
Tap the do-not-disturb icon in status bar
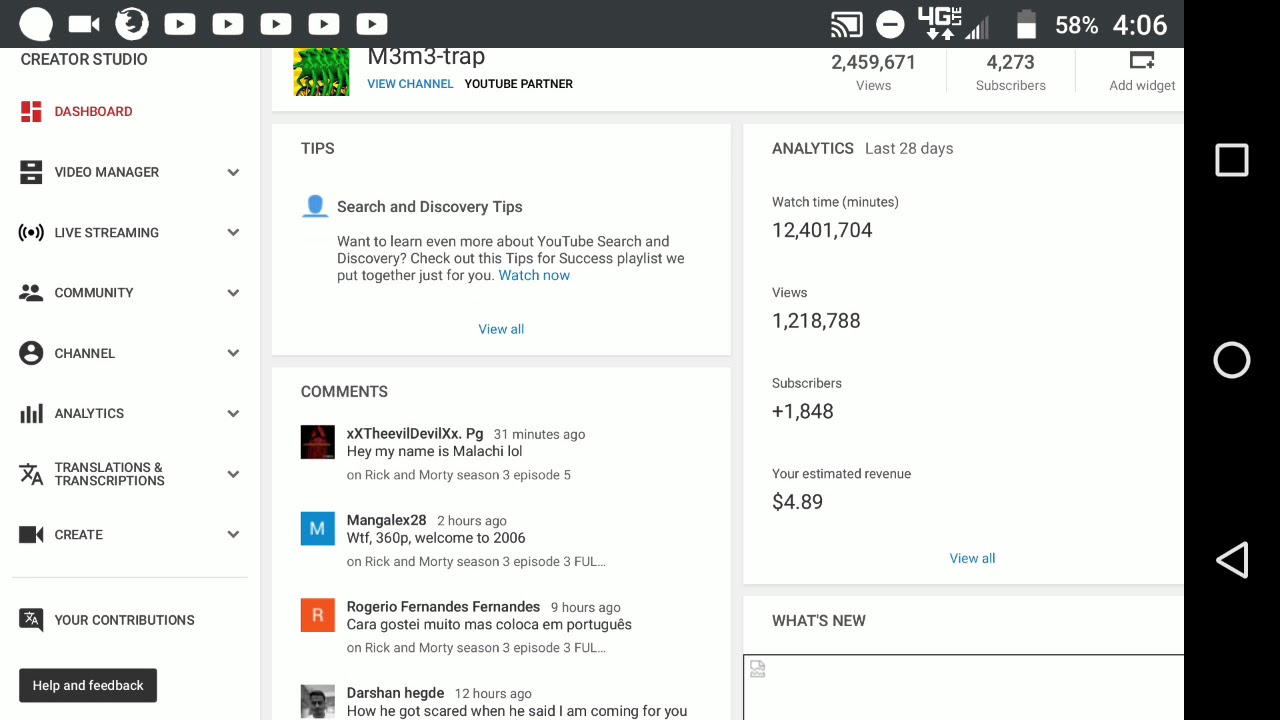[x=890, y=24]
